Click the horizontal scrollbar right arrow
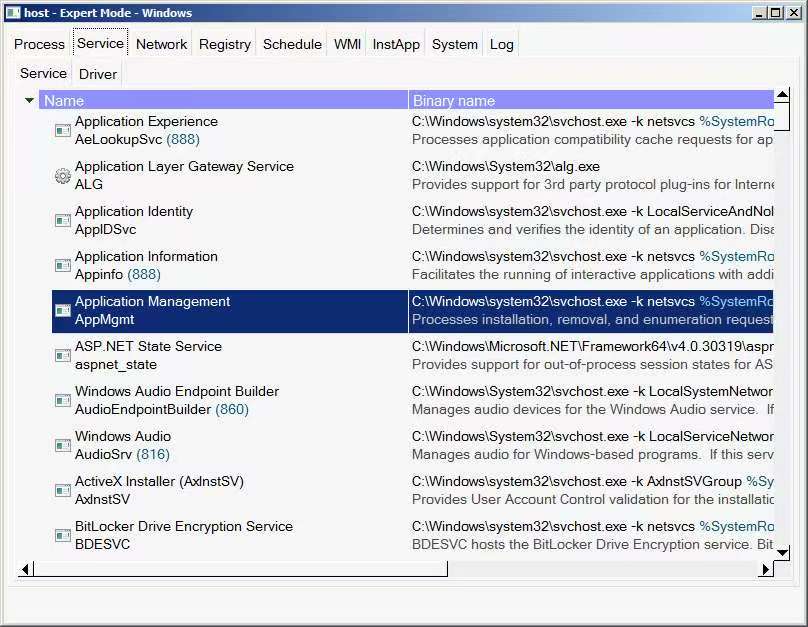Screen dimensions: 808x627 pyautogui.click(x=766, y=569)
